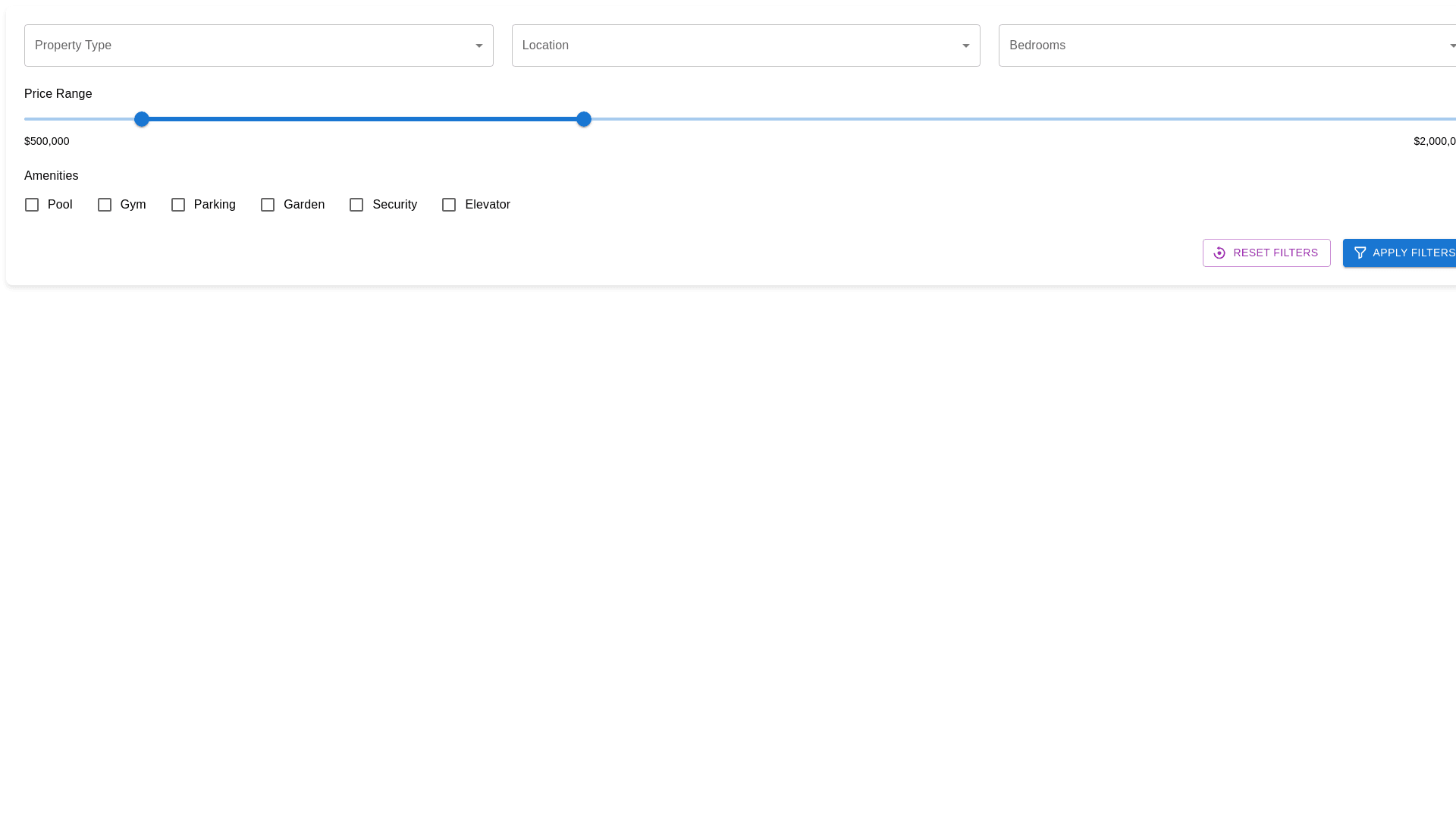
Task: Tick the Parking checkbox
Action: tap(178, 205)
